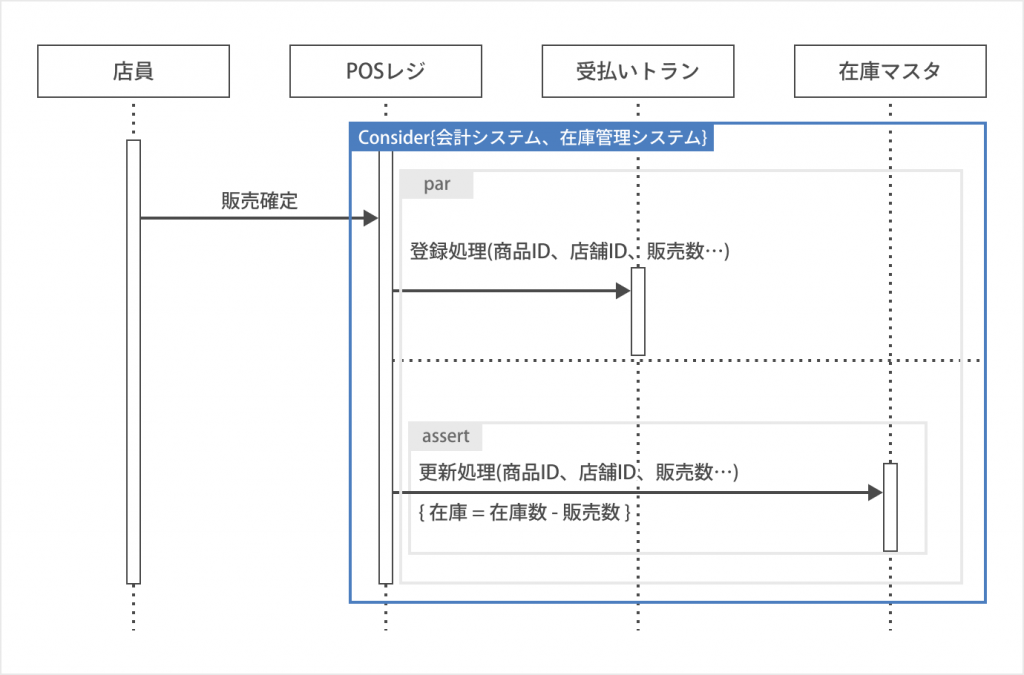
Task: Click the 販売確定 arrowhead at POSレジ
Action: [x=370, y=218]
